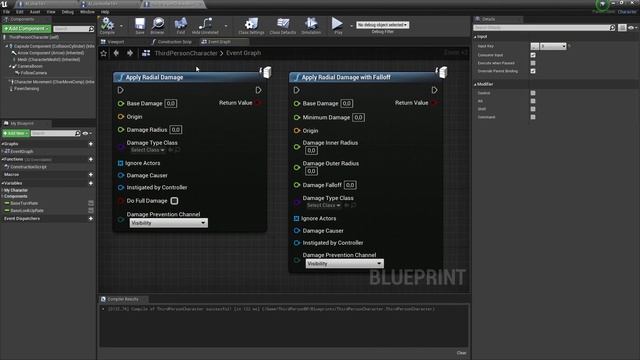
Task: Open the File menu
Action: point(7,12)
